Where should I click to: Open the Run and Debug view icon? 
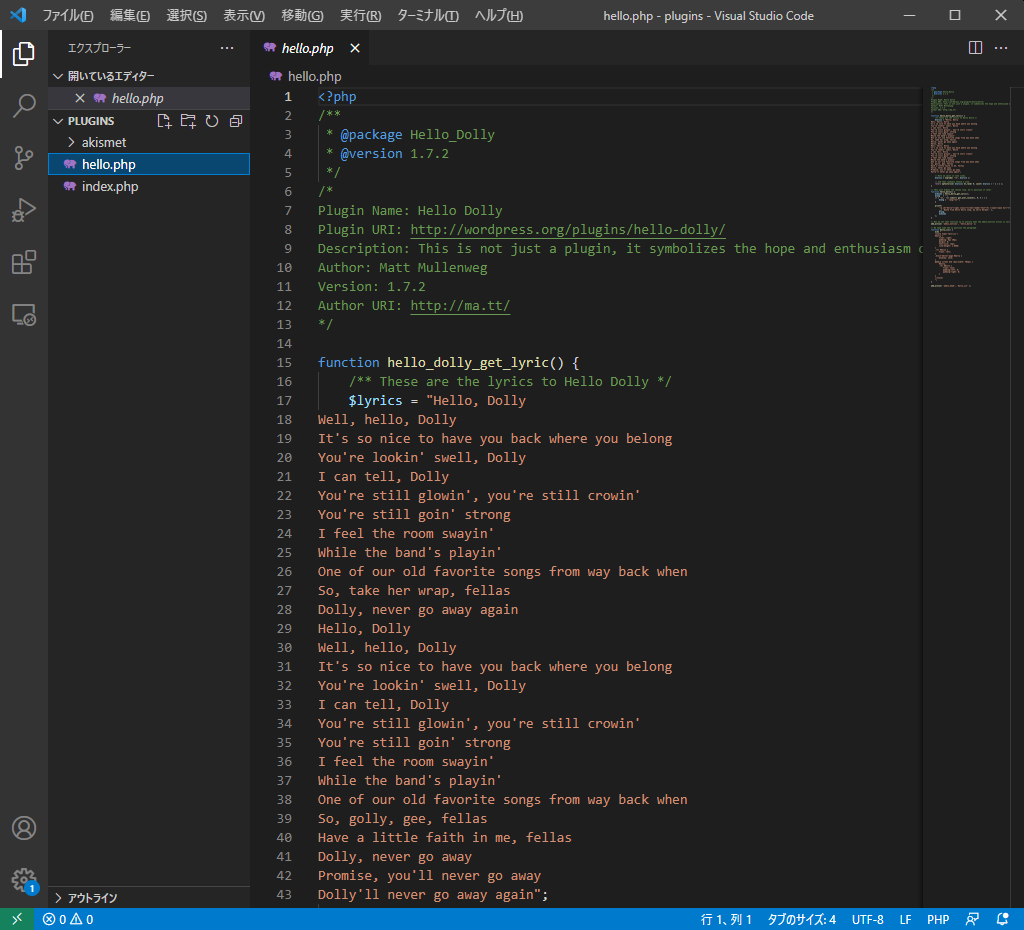coord(24,210)
